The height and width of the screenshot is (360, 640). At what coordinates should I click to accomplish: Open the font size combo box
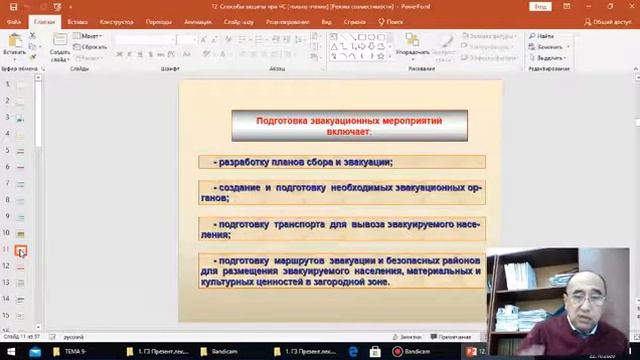[187, 40]
